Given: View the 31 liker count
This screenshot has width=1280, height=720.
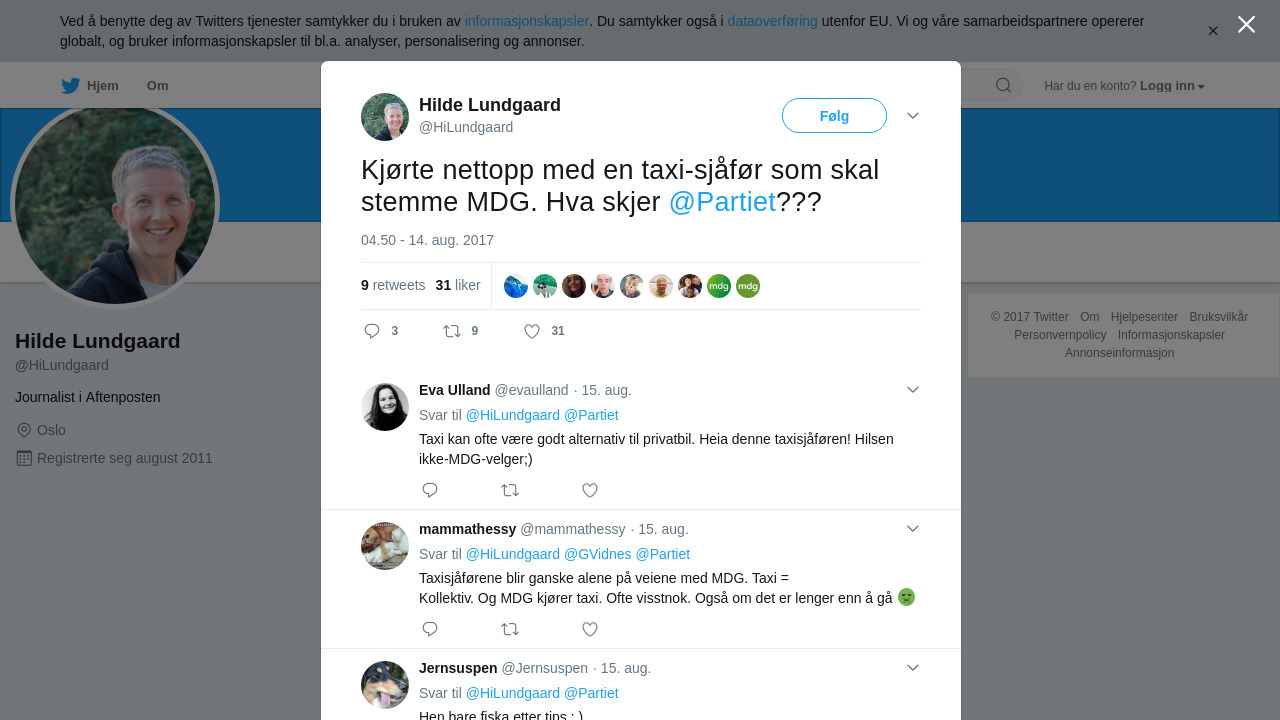Looking at the screenshot, I should point(458,285).
